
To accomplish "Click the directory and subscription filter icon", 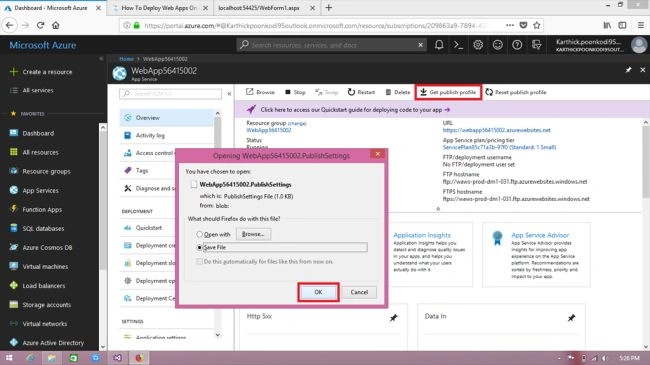I will pyautogui.click(x=536, y=45).
